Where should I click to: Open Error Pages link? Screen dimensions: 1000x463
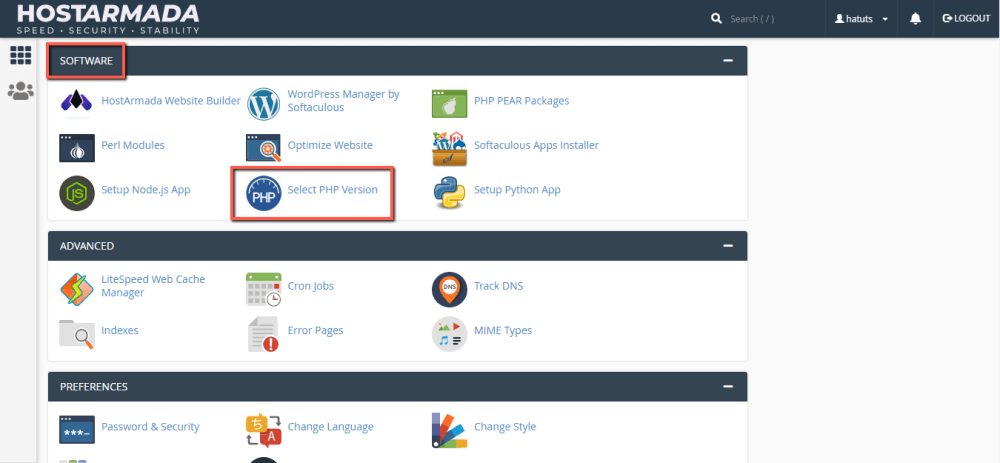(x=316, y=330)
